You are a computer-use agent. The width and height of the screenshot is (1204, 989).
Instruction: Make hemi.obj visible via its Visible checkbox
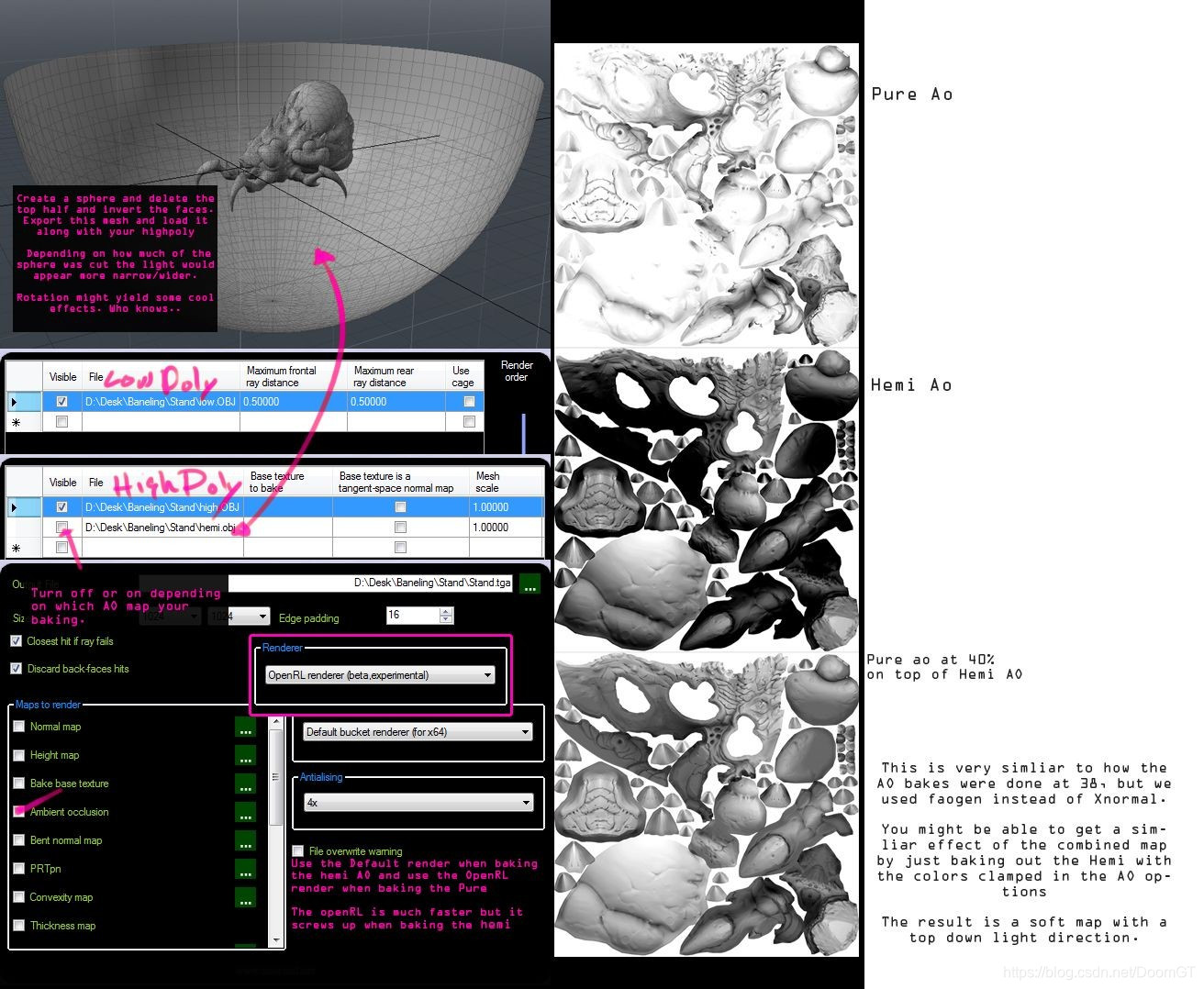coord(61,527)
